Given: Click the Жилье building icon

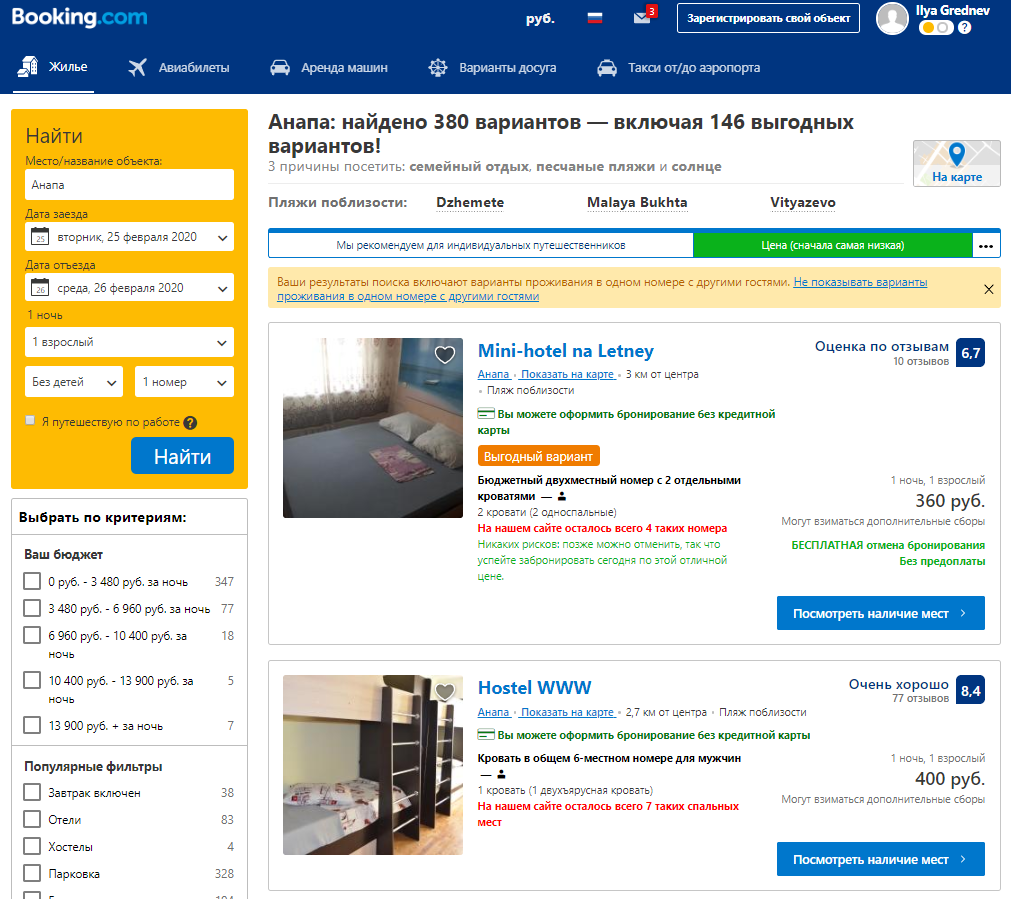Looking at the screenshot, I should click(27, 66).
